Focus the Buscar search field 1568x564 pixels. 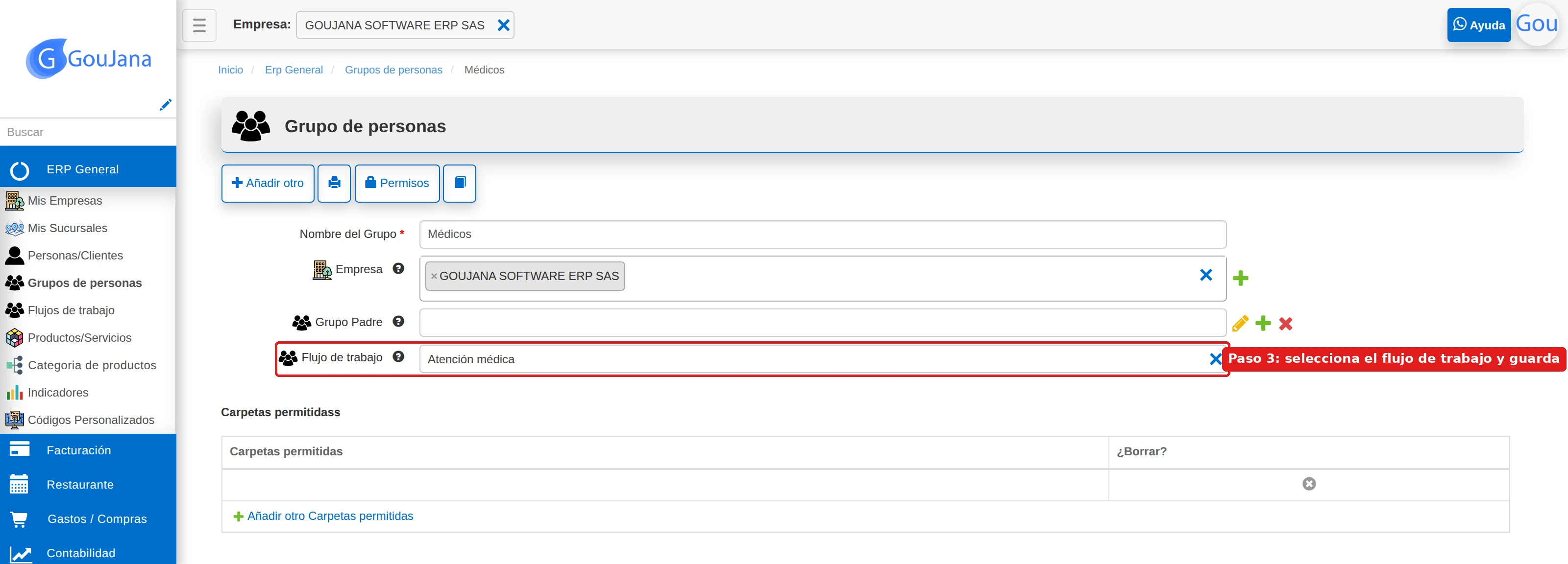point(88,132)
